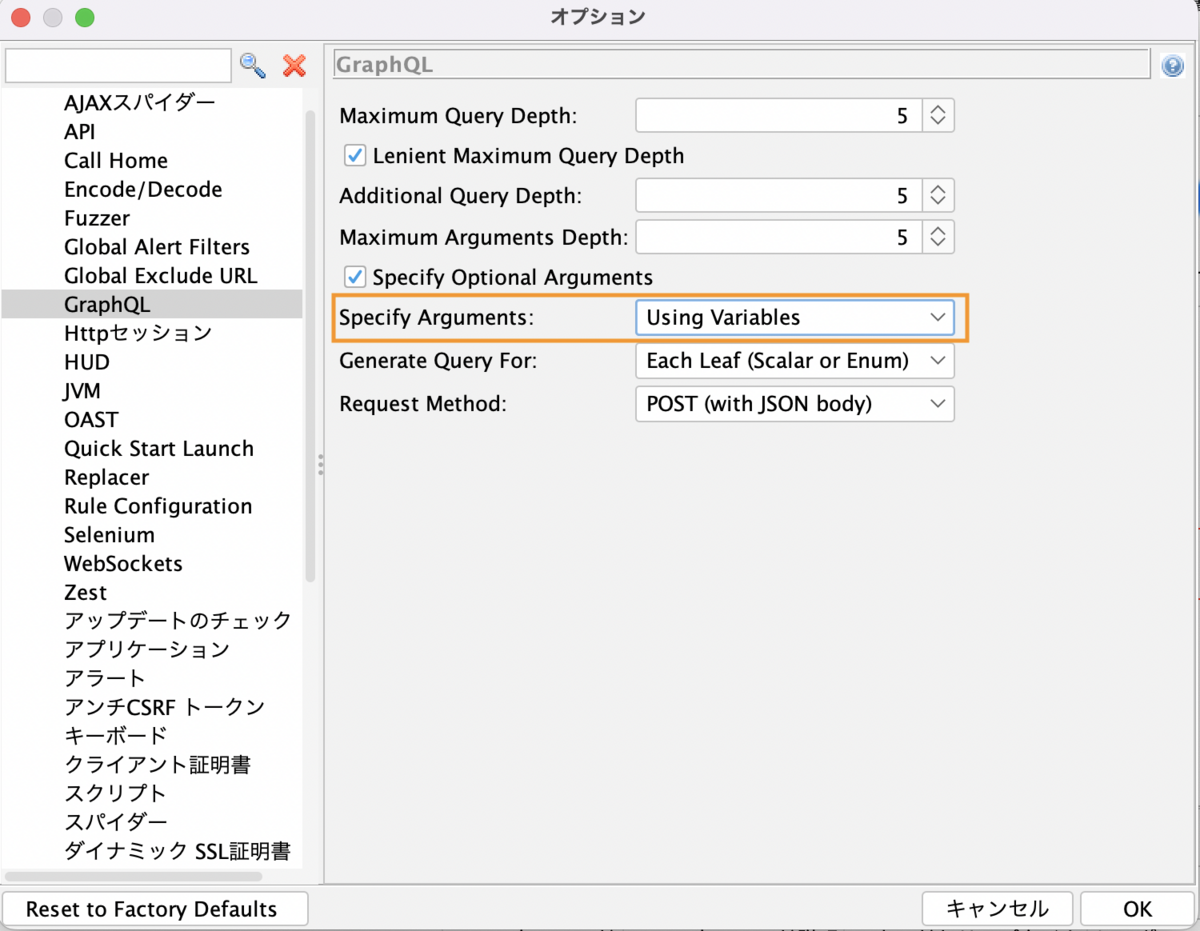Click the red X clear-search icon
The width and height of the screenshot is (1200, 931).
[x=294, y=66]
